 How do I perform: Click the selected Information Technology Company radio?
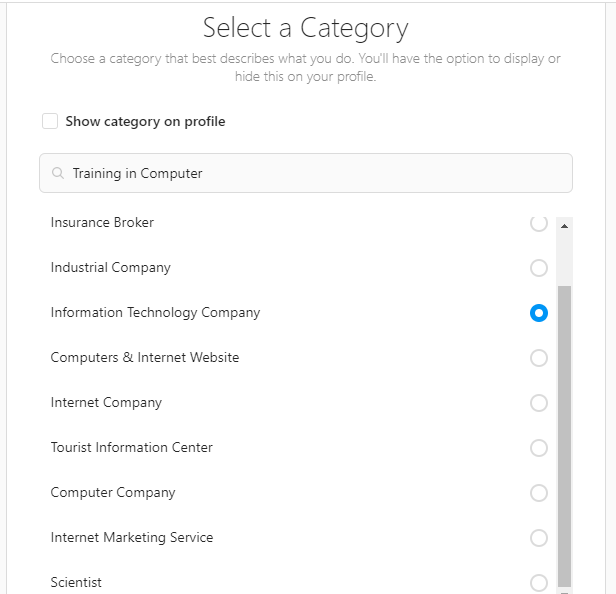(539, 313)
